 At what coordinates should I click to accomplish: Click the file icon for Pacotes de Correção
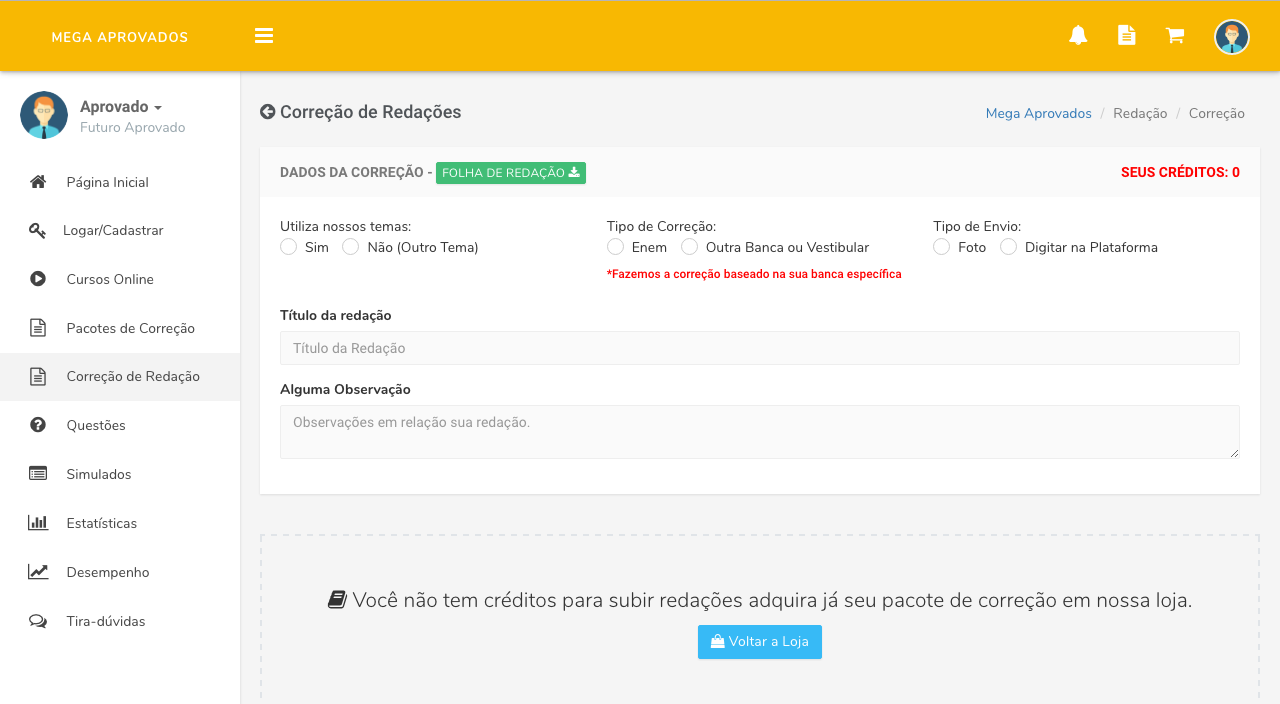coord(38,328)
